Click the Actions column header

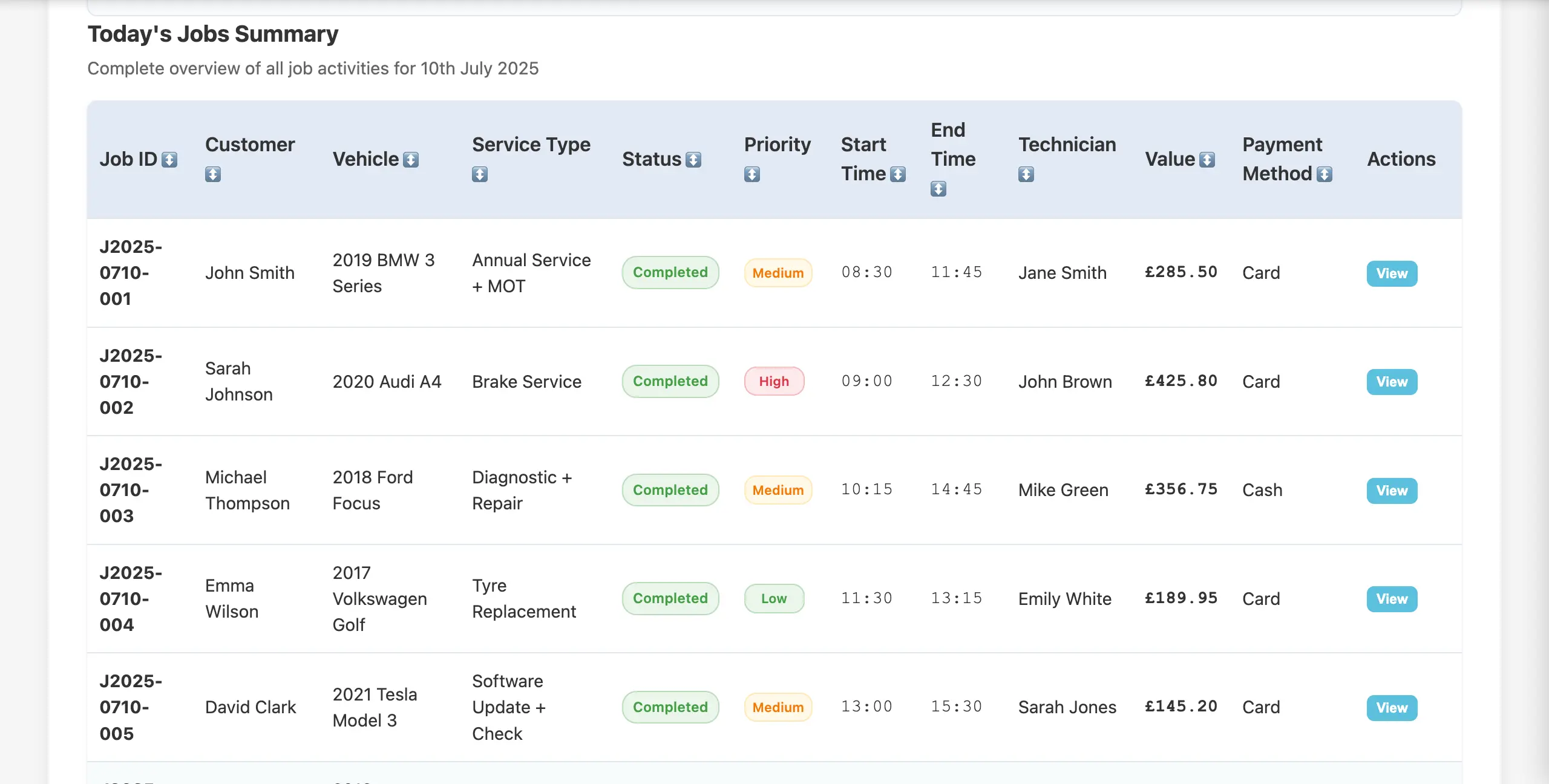click(1401, 159)
